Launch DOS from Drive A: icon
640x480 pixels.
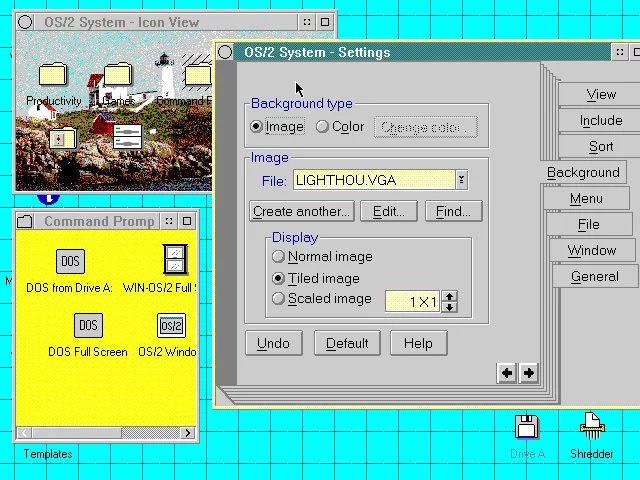click(70, 261)
